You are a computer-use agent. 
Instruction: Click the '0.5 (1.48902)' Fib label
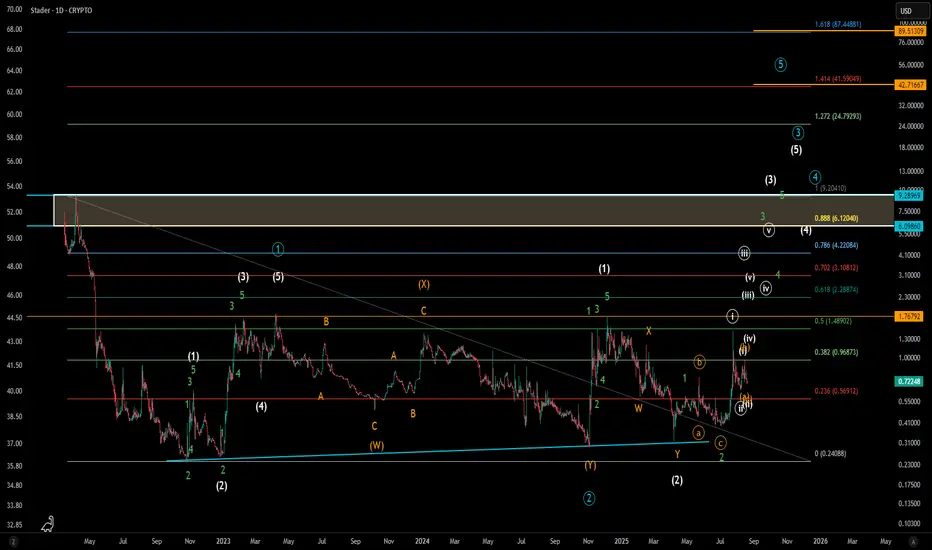pyautogui.click(x=833, y=321)
